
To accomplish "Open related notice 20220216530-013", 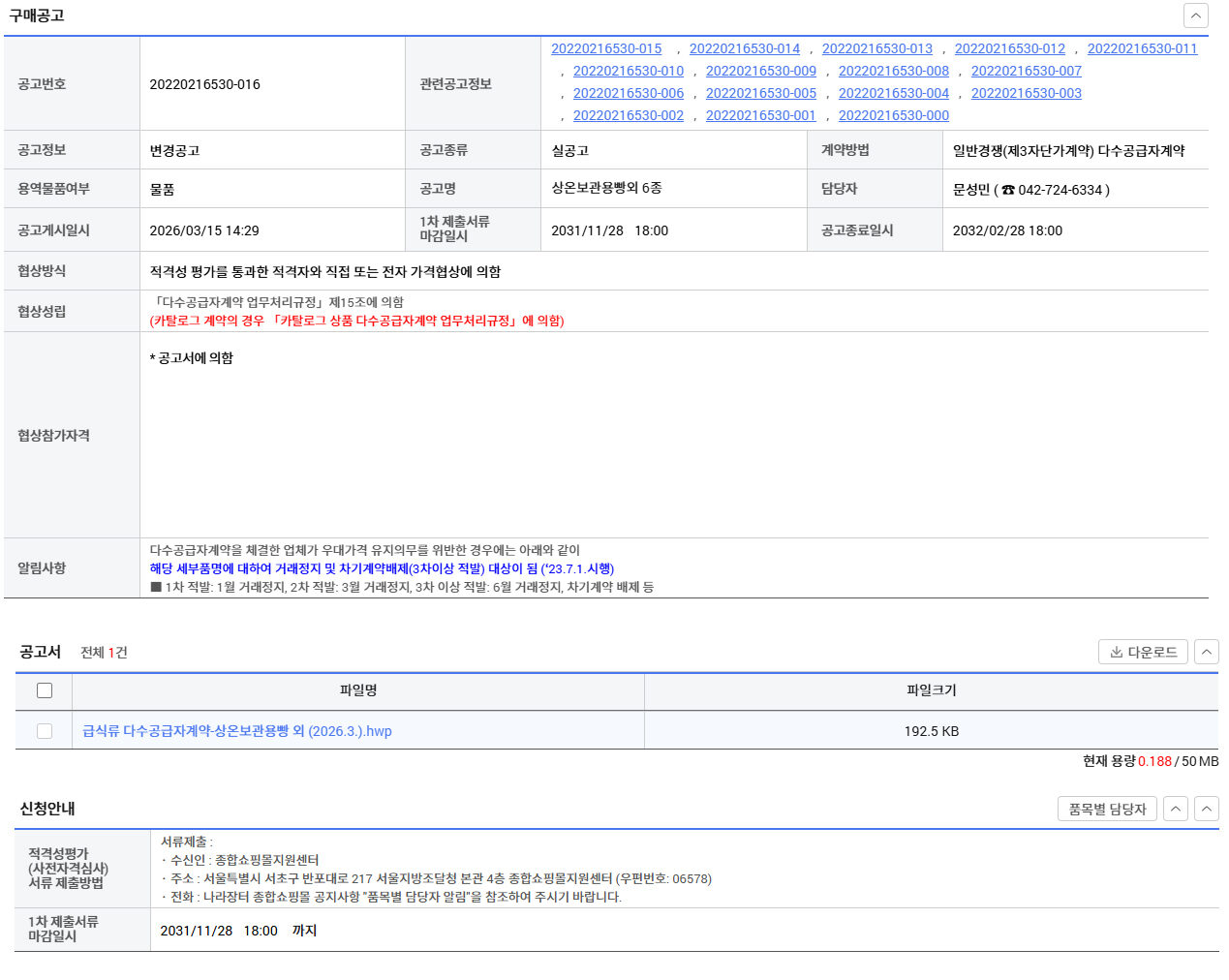I will tap(876, 48).
